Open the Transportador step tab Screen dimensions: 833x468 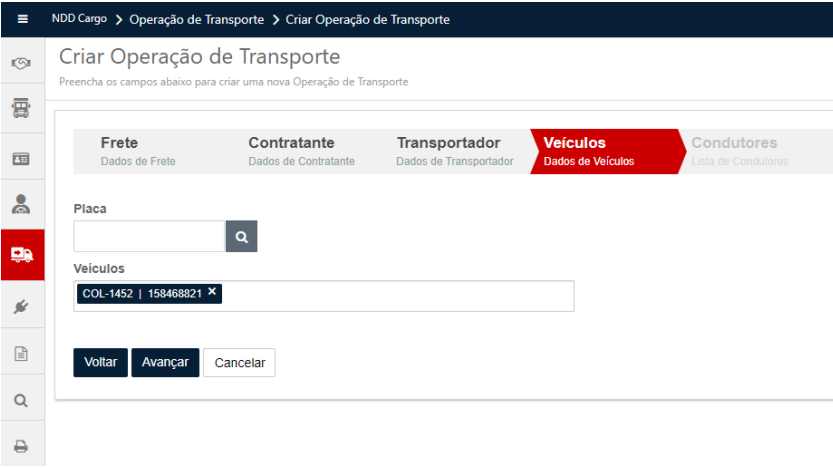tap(454, 151)
